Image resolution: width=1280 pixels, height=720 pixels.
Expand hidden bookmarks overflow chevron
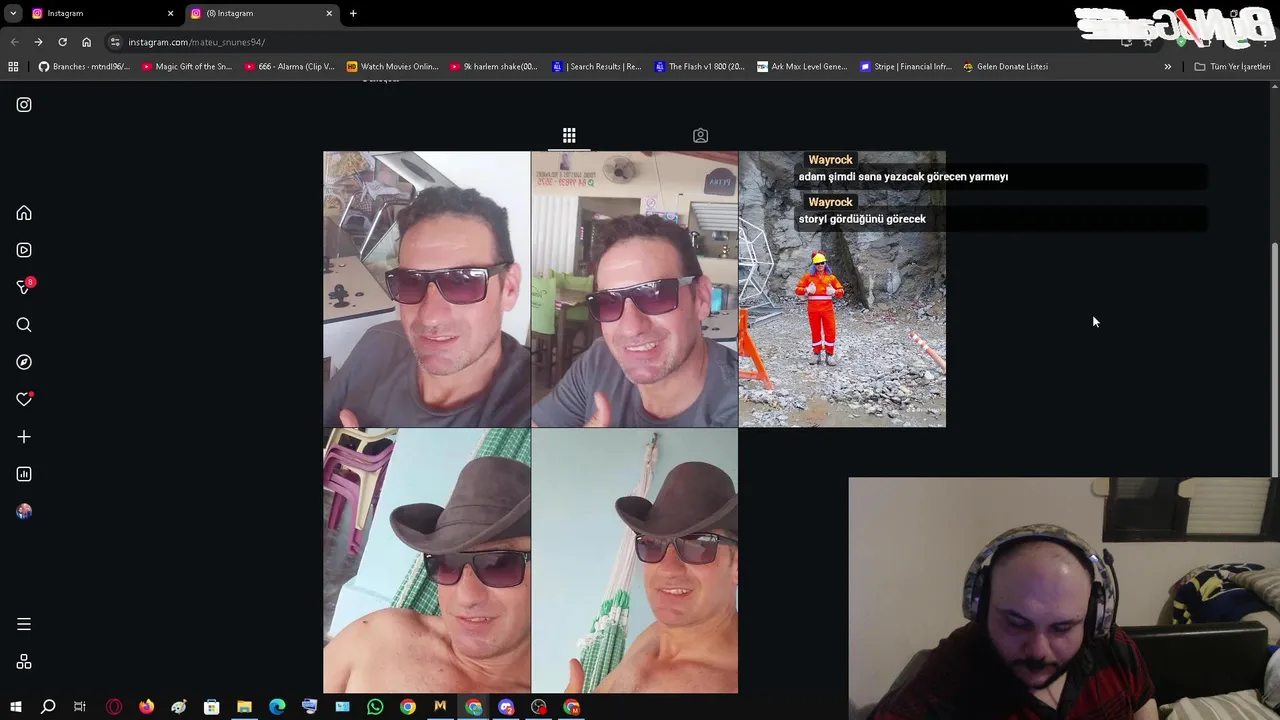click(x=1167, y=66)
